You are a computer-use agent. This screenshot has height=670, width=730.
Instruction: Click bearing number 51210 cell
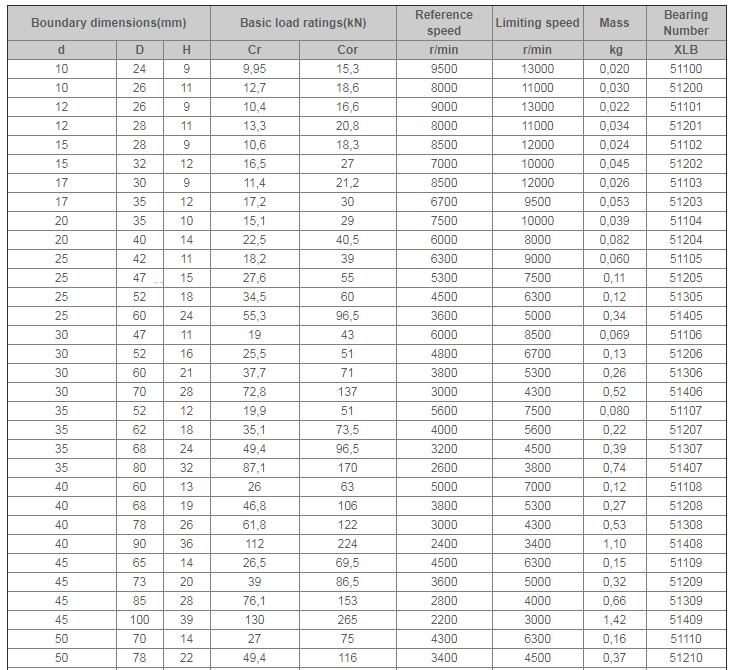click(x=685, y=657)
